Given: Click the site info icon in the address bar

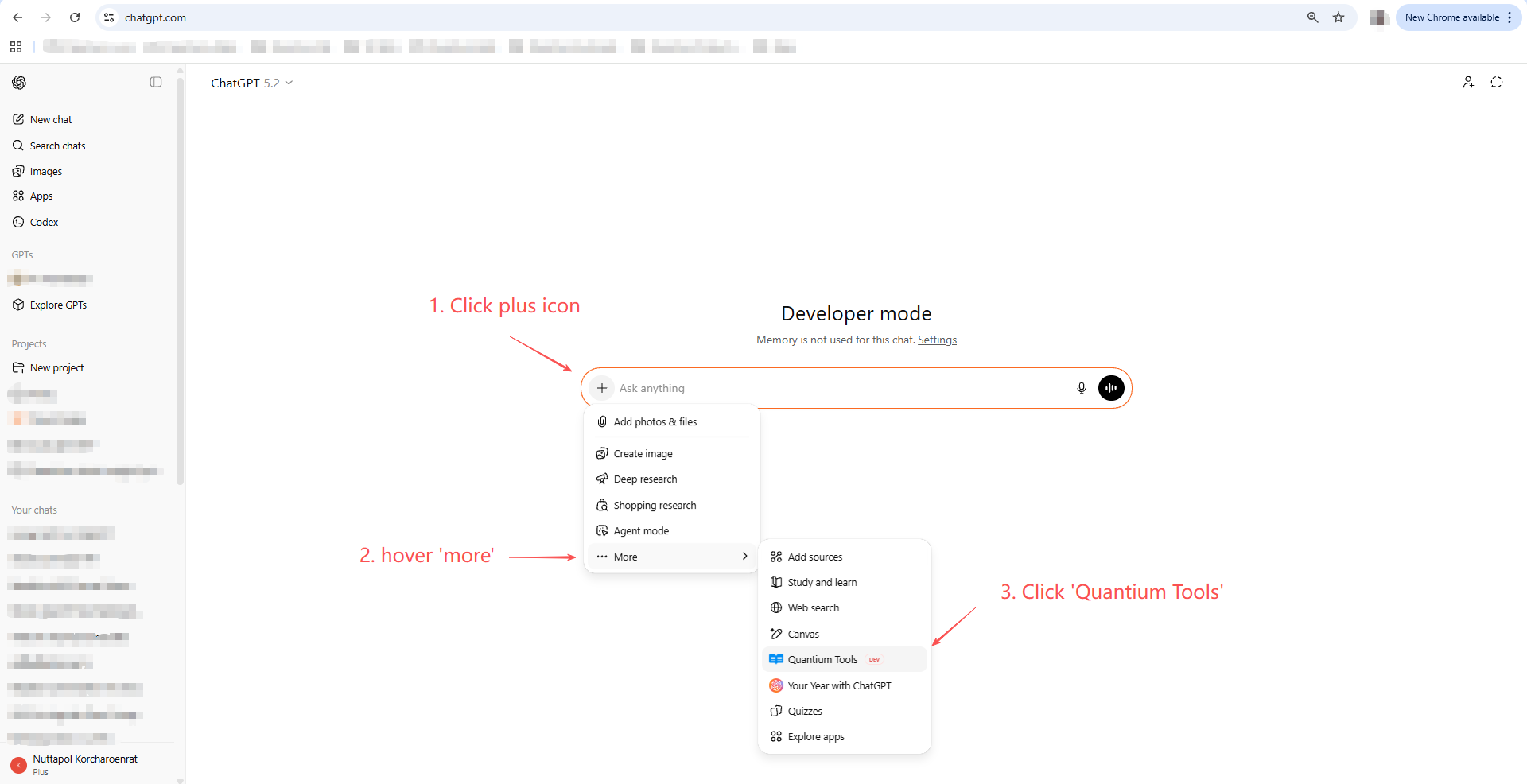Looking at the screenshot, I should [x=110, y=17].
